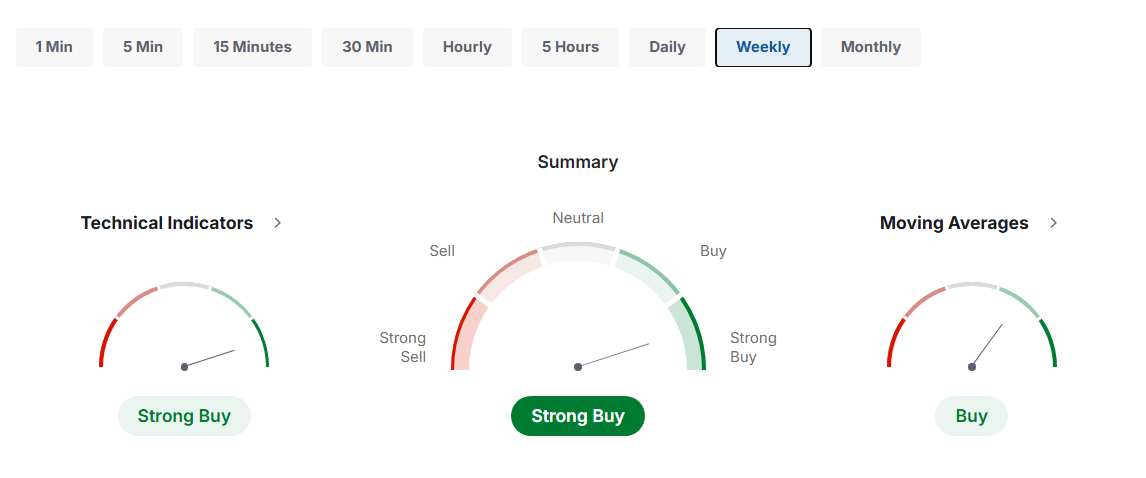Click the Weekly timeframe tab

point(763,47)
